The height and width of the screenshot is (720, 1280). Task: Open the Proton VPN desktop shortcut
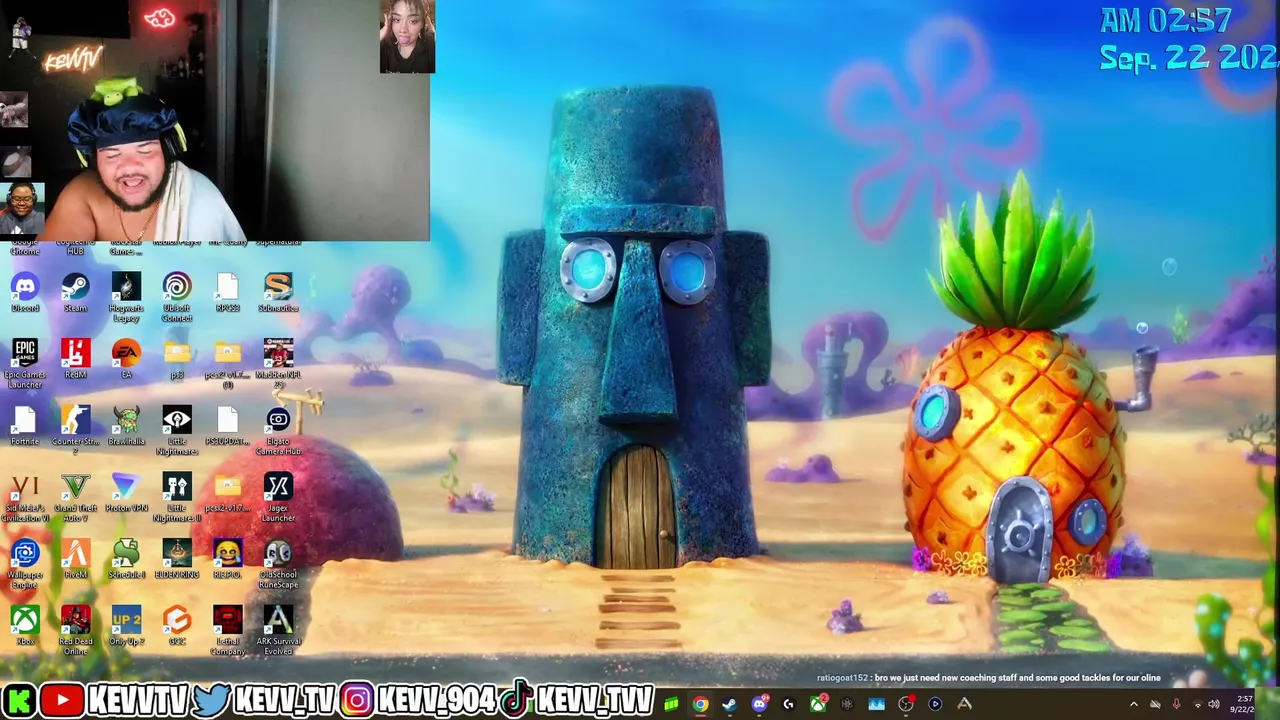(x=126, y=492)
